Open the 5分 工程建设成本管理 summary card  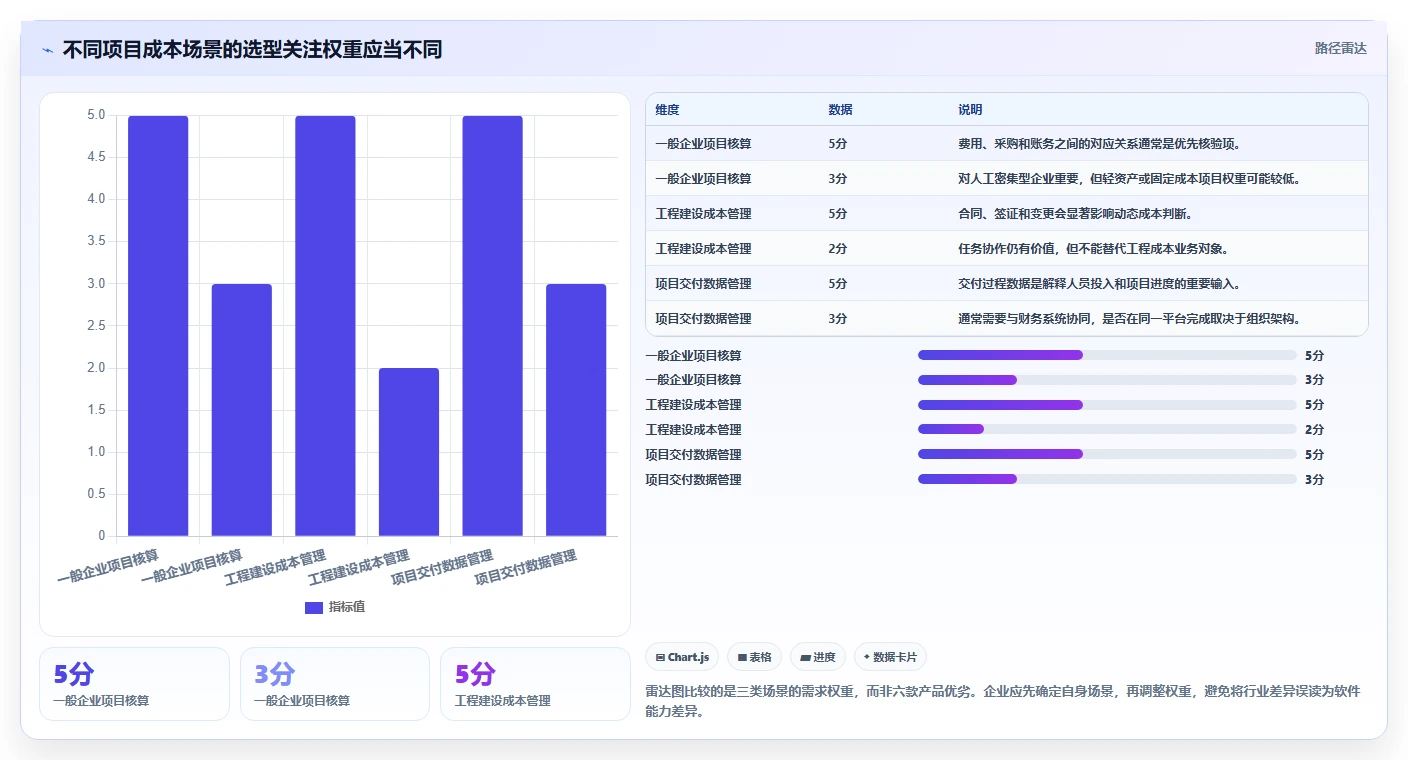[535, 684]
